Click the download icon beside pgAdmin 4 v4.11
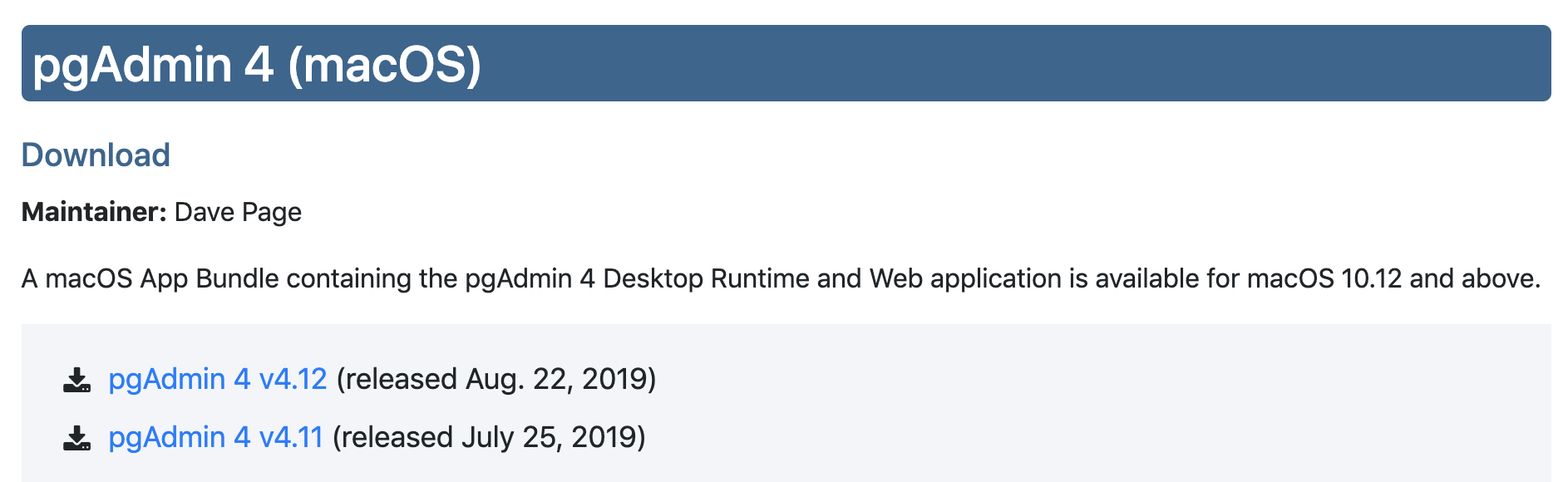The width and height of the screenshot is (1568, 482). click(77, 438)
